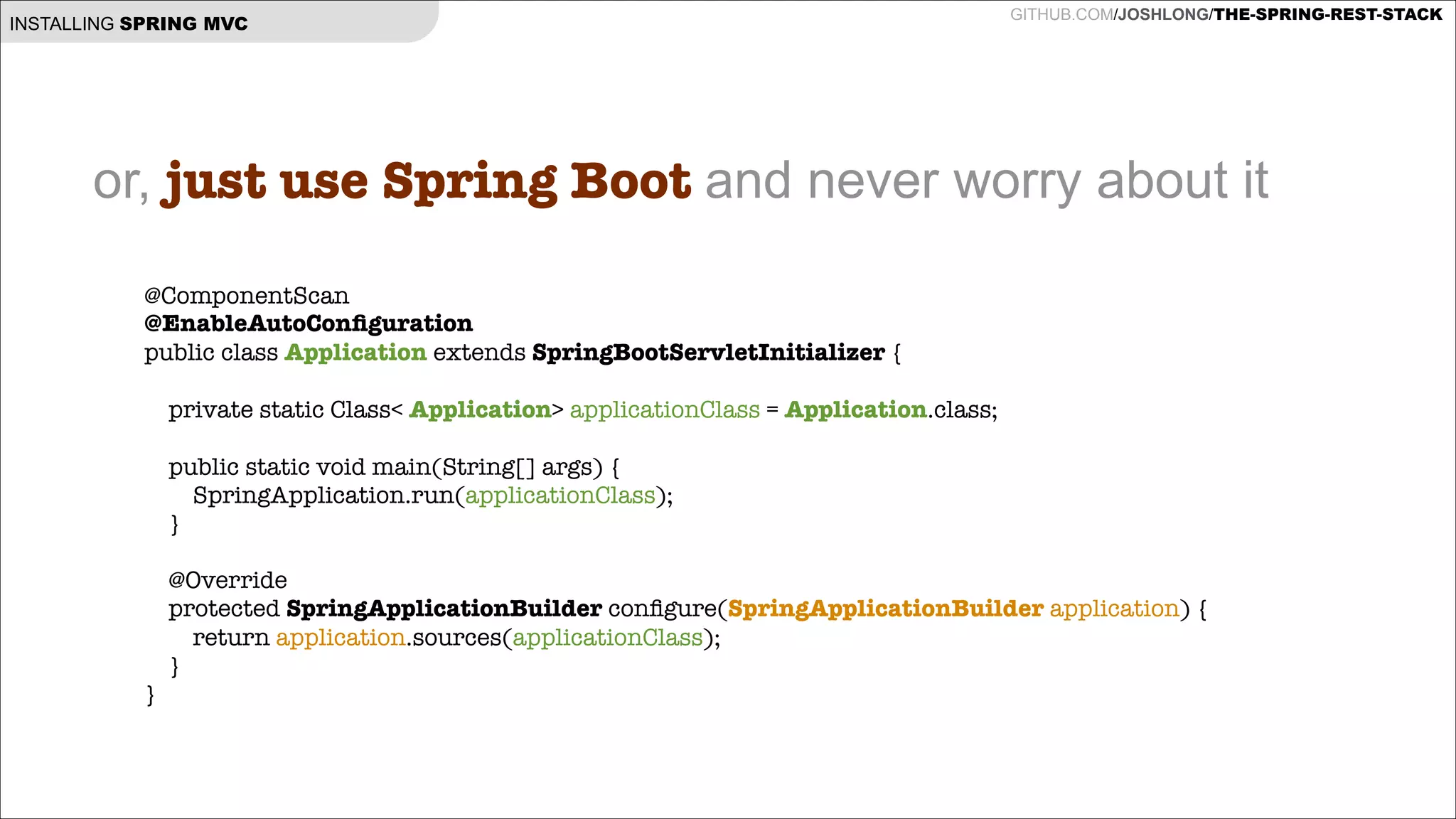This screenshot has height=819, width=1456.
Task: Click 'SpringApplication.run' method call
Action: point(323,496)
